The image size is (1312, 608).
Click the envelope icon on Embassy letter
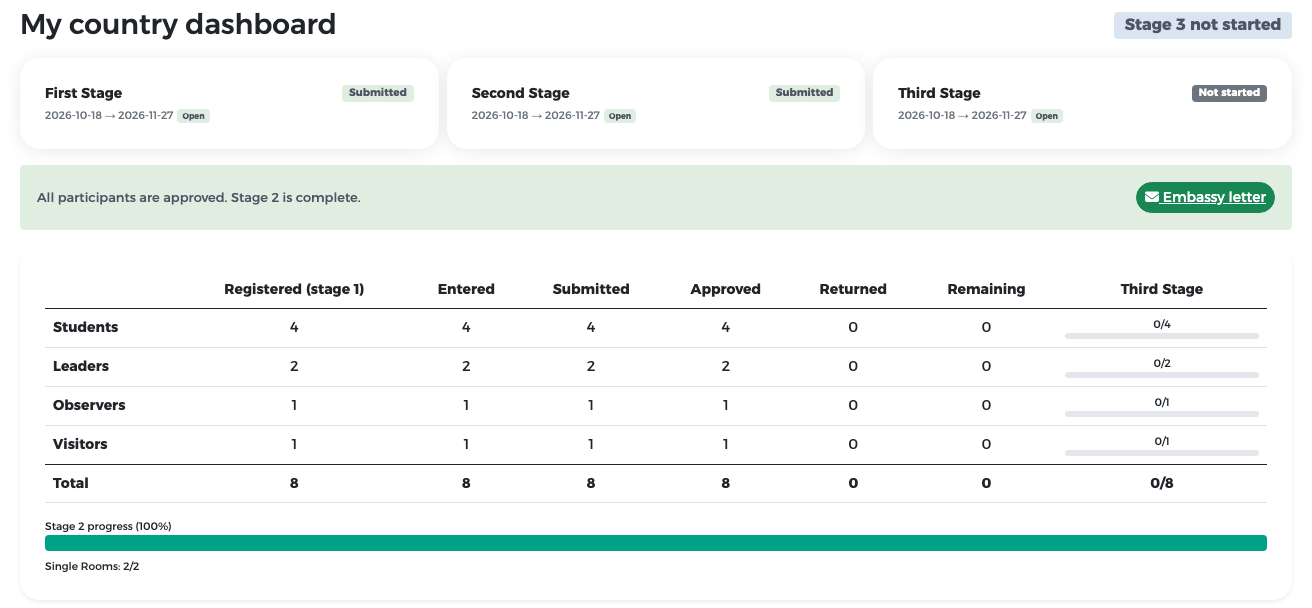(x=1152, y=197)
